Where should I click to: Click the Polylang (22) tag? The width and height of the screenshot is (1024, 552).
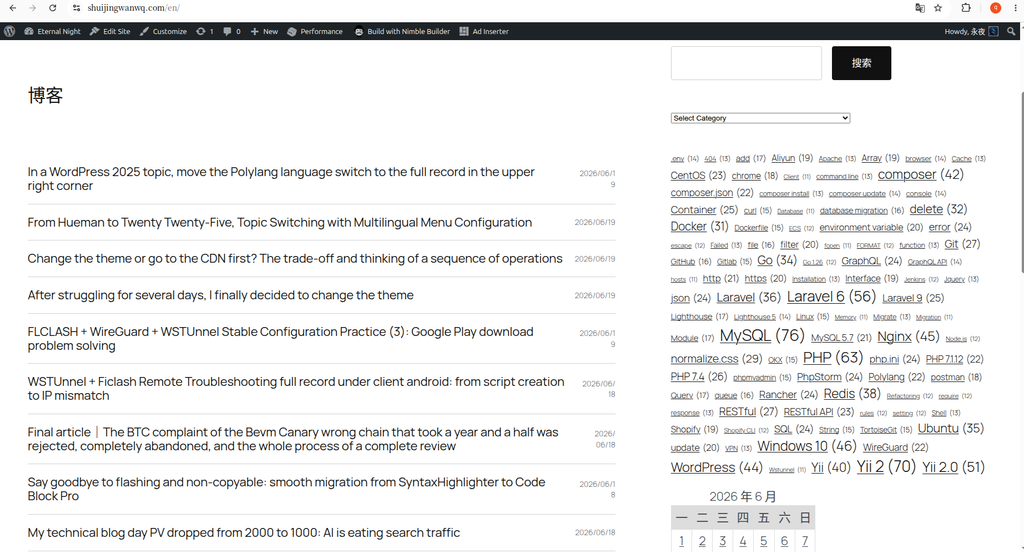tap(896, 377)
